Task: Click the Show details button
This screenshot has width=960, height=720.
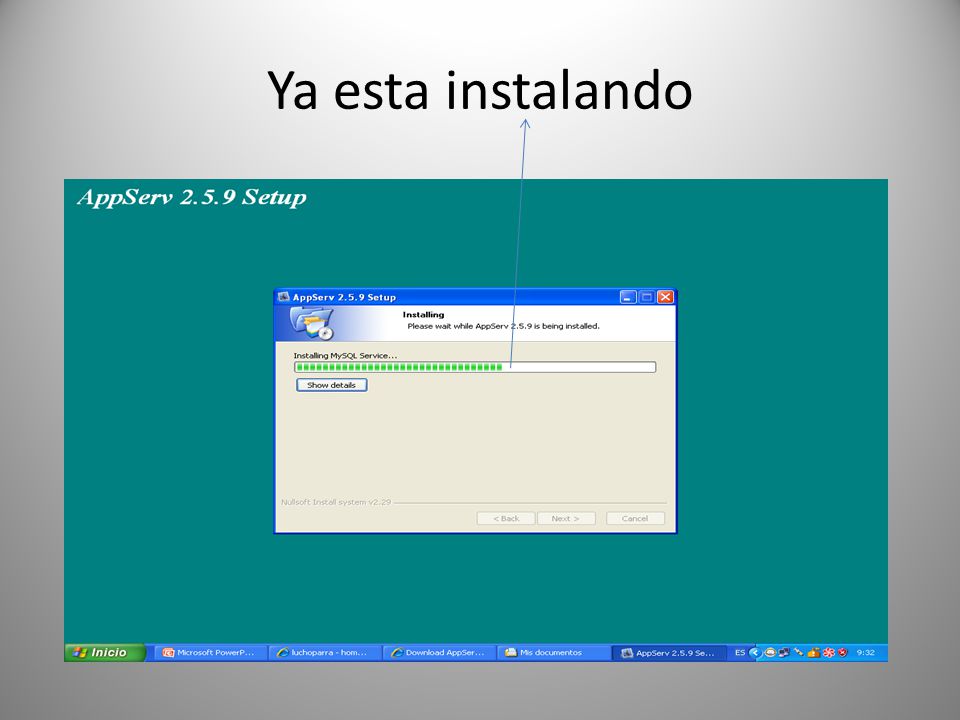Action: pos(331,385)
